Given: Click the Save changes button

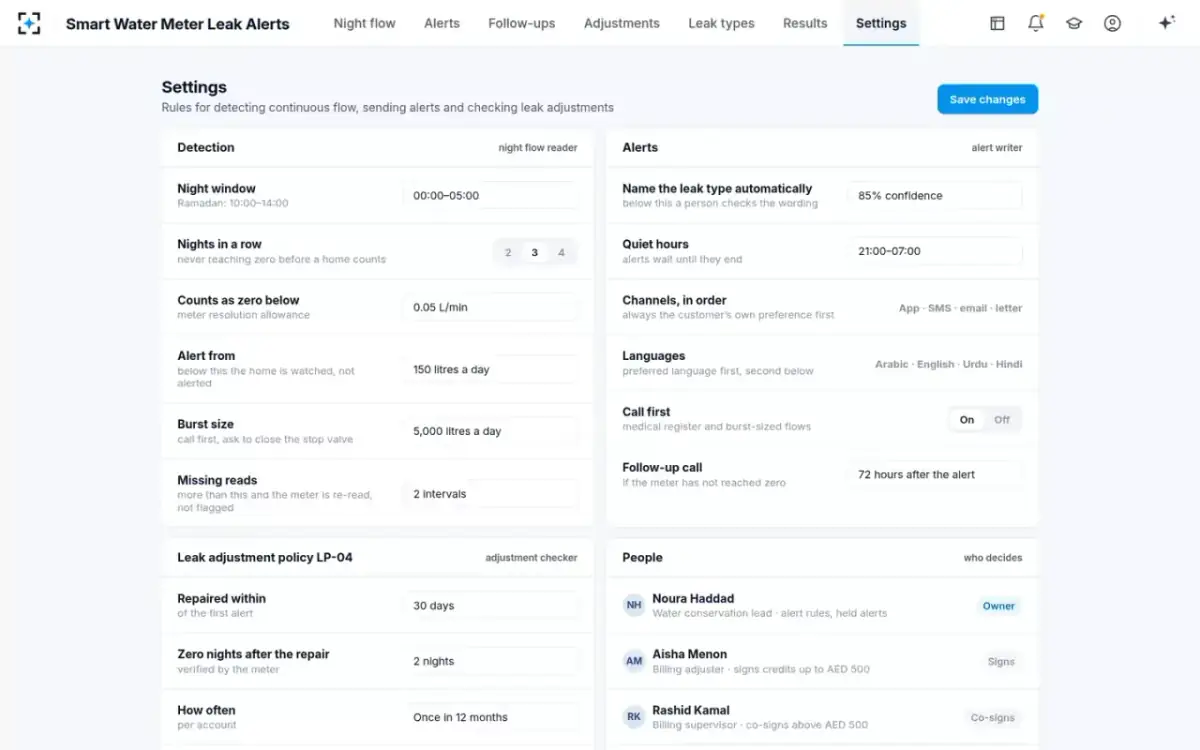Looking at the screenshot, I should (x=988, y=99).
